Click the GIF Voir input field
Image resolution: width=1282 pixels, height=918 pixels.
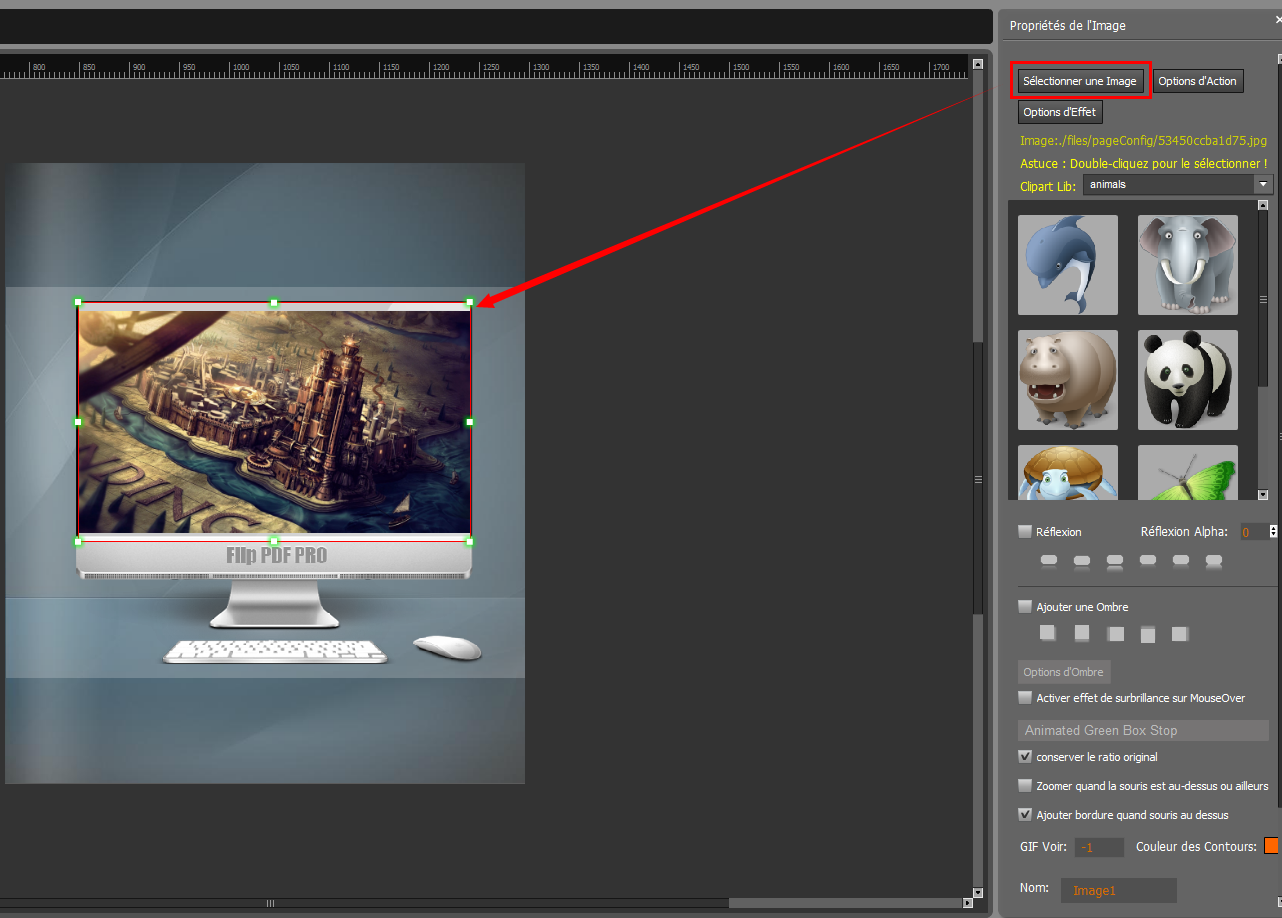(x=1100, y=847)
